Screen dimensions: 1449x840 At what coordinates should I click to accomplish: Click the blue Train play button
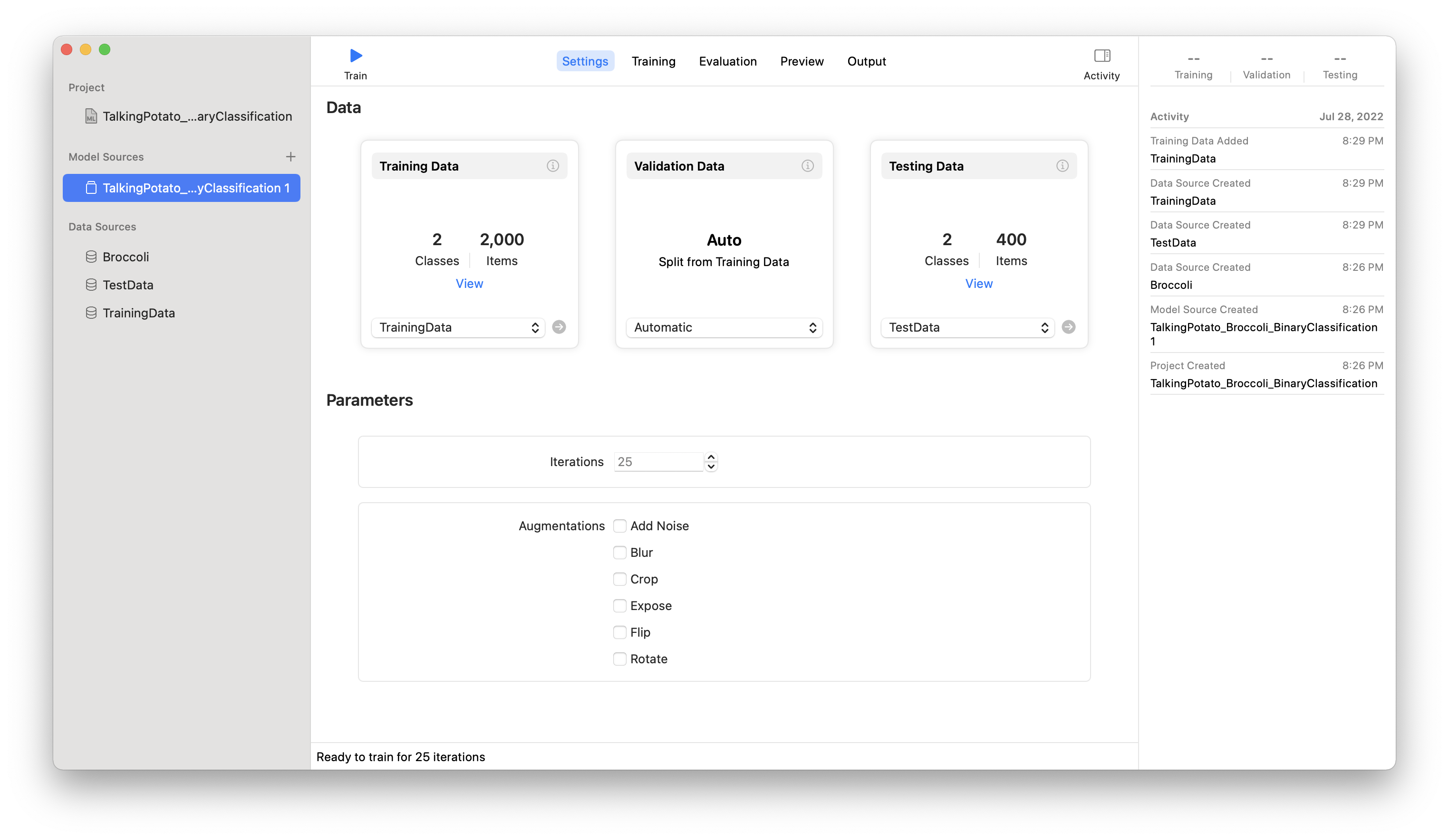click(x=355, y=56)
